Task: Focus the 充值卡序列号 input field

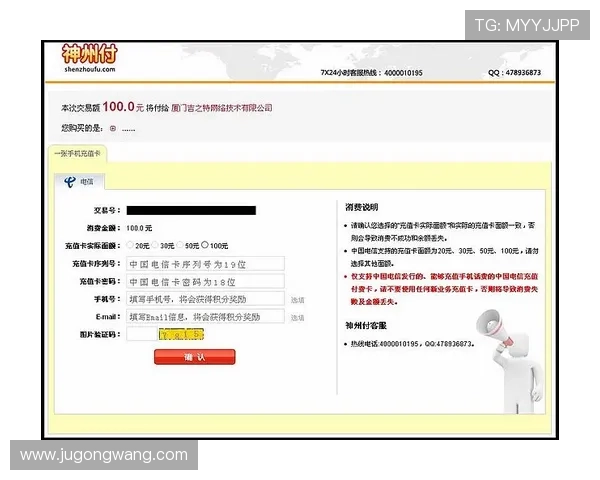Action: (x=205, y=264)
